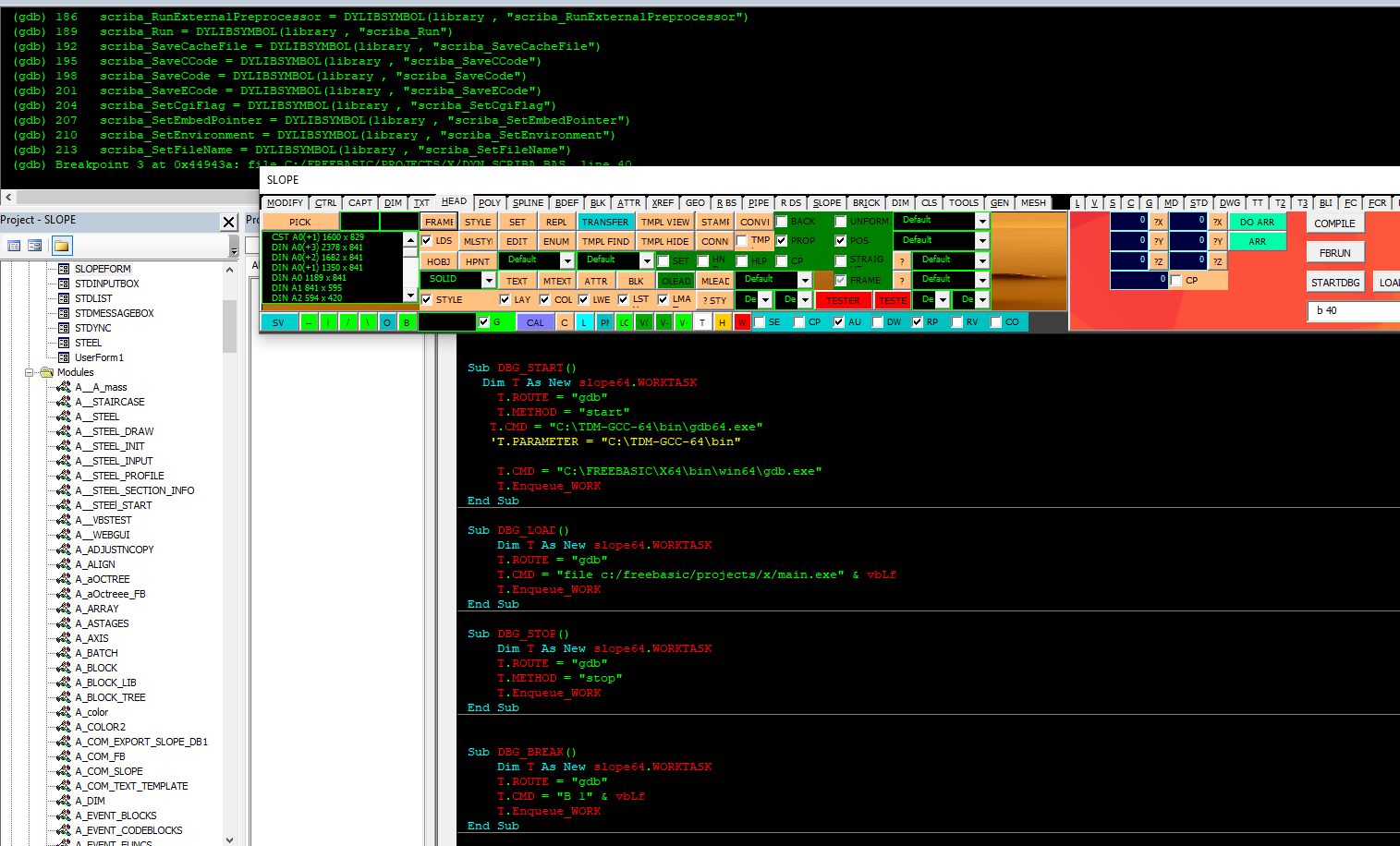Select the HOBJ tool
Screen dimensions: 1400x846
437,260
